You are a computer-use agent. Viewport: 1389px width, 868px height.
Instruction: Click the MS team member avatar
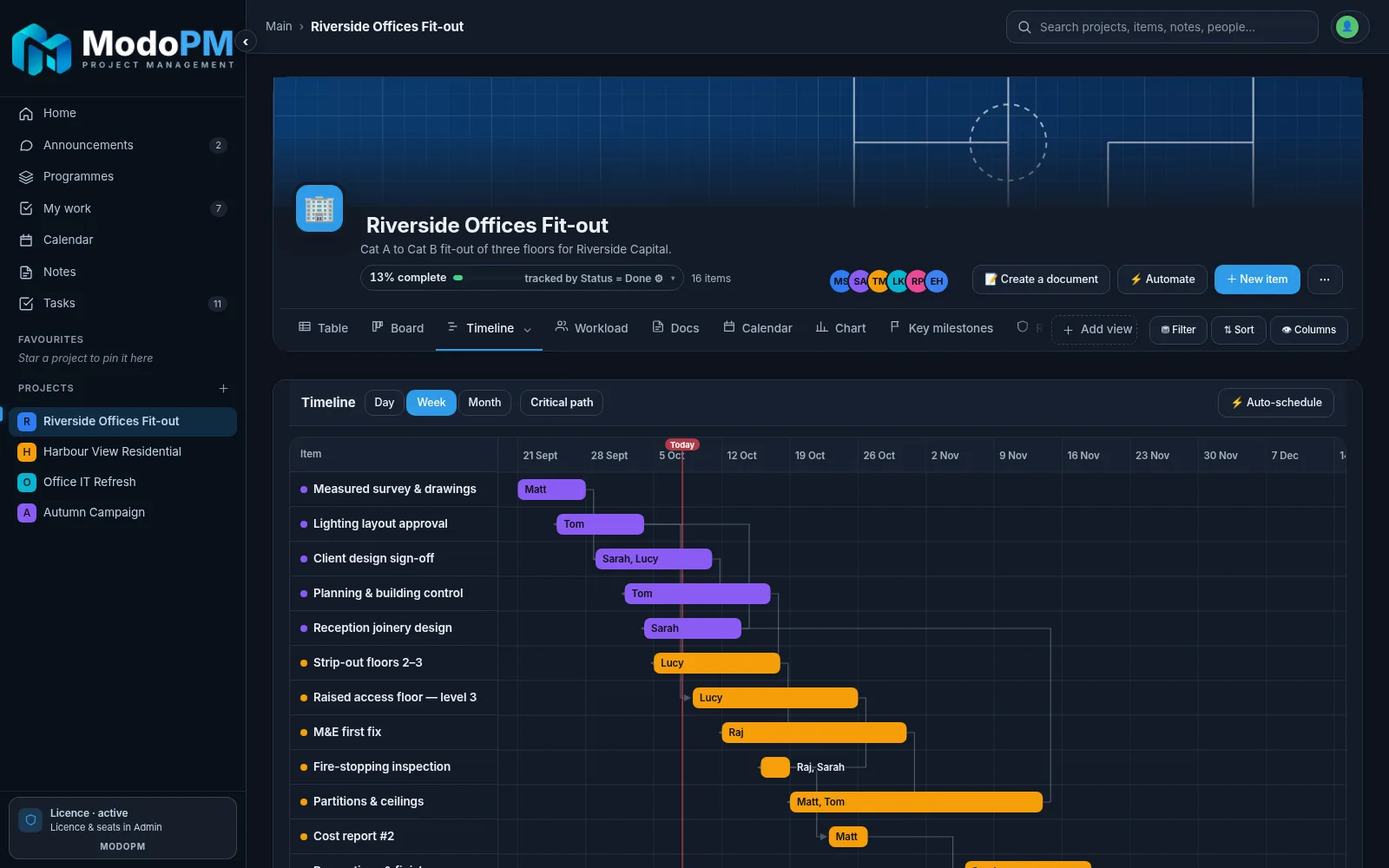[x=840, y=281]
